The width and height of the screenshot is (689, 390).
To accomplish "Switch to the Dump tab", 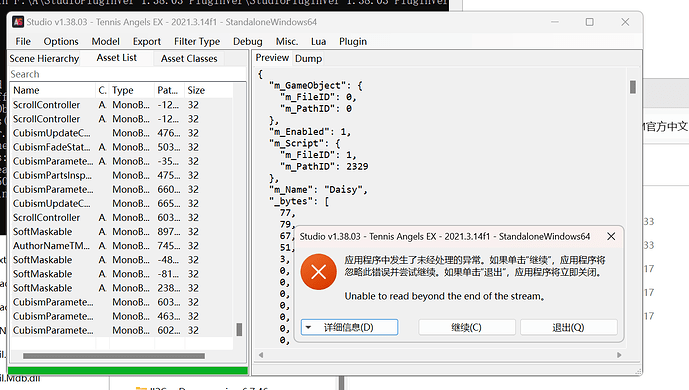I will click(308, 58).
